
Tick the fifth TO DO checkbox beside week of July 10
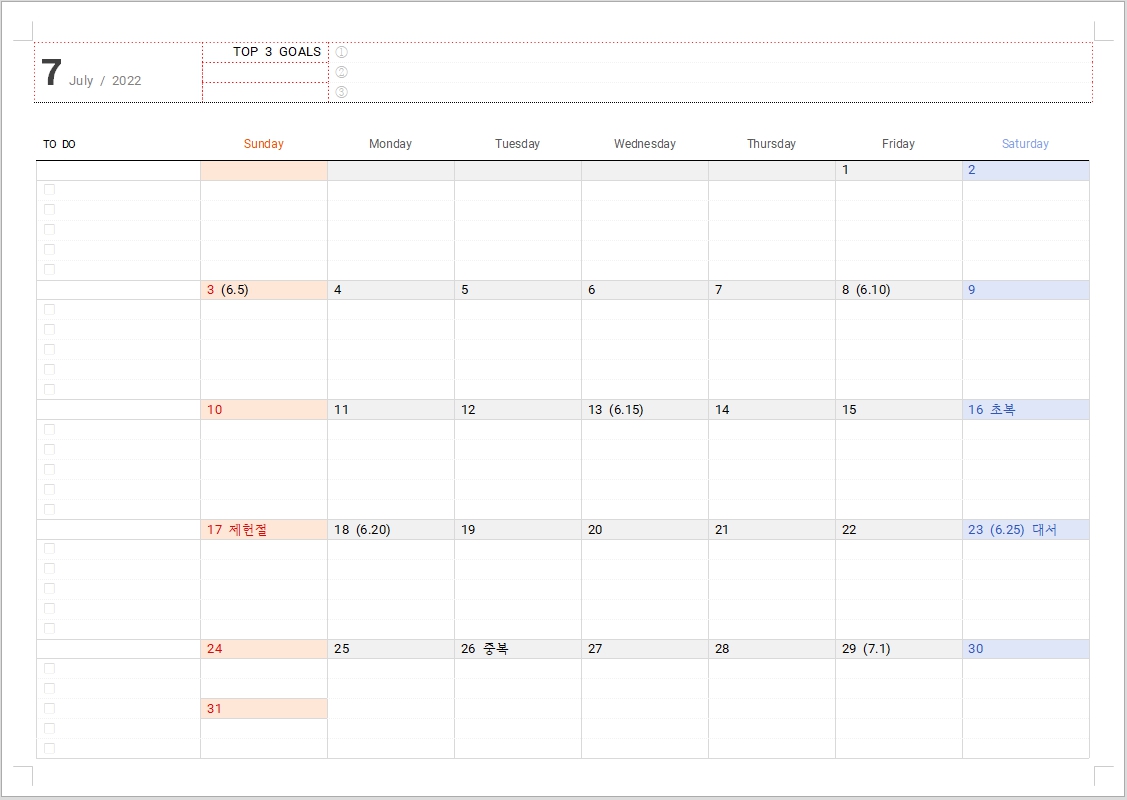coord(50,510)
